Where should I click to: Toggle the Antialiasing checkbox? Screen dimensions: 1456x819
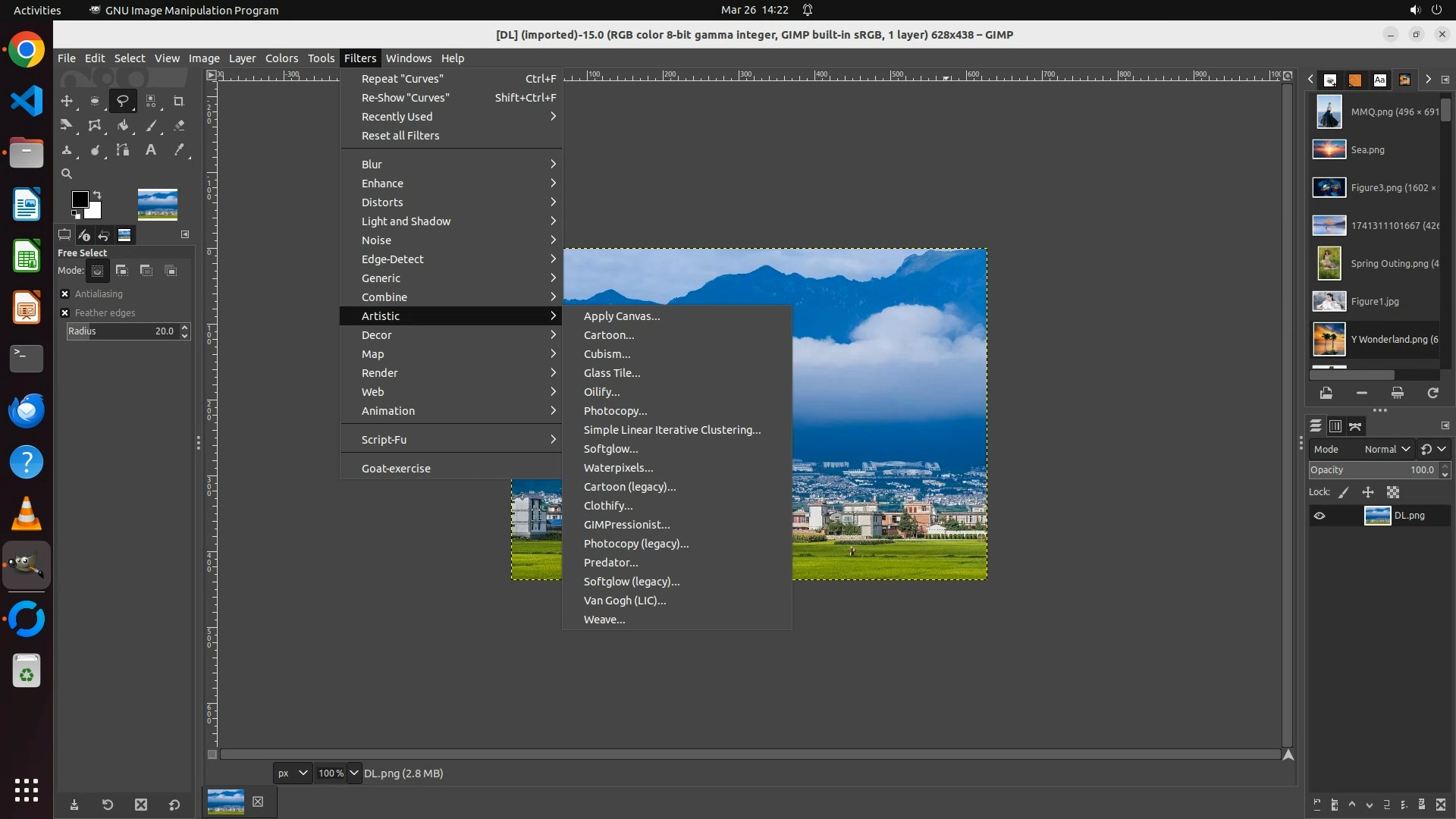pyautogui.click(x=65, y=294)
